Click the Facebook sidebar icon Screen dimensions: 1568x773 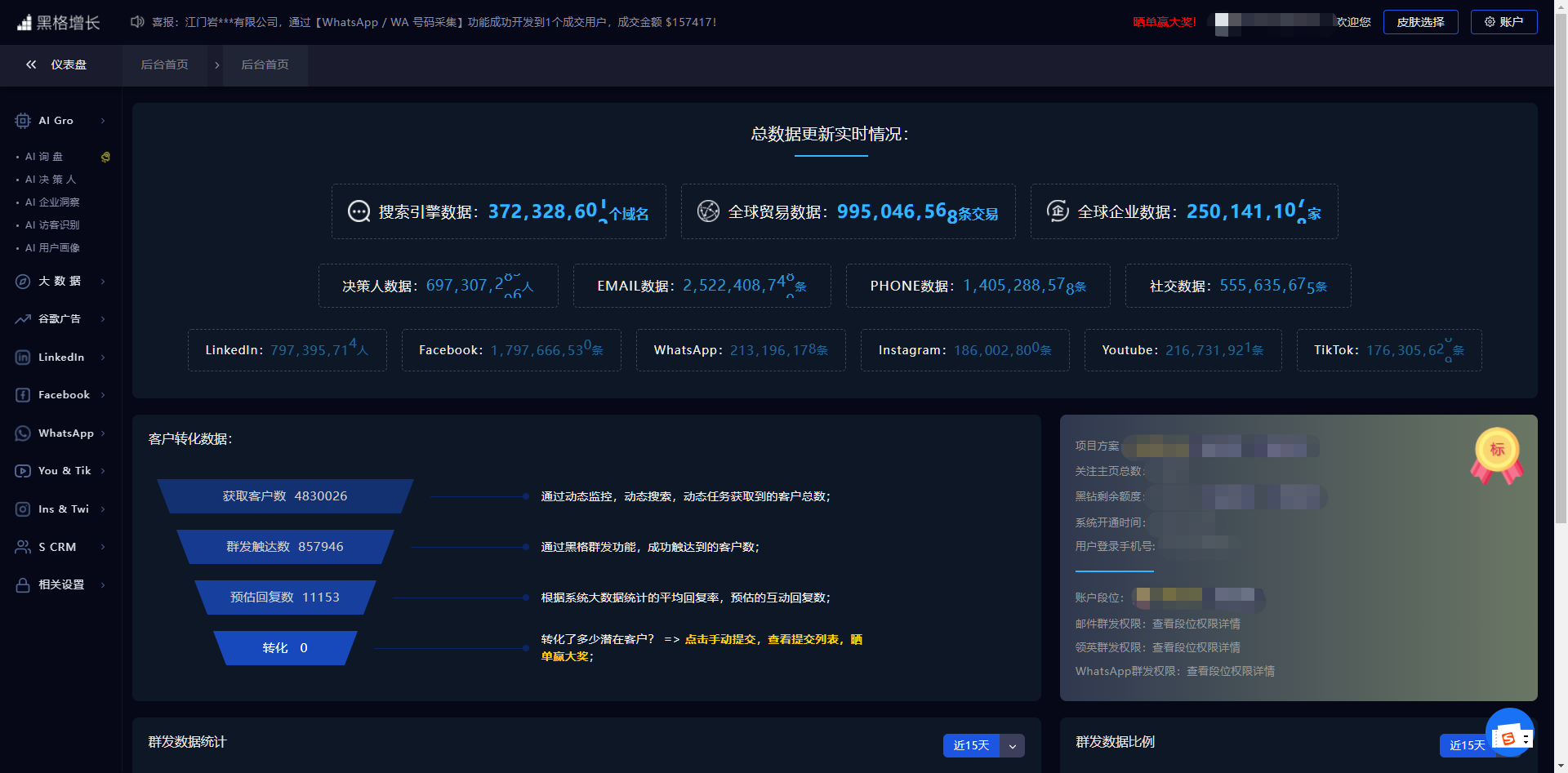23,395
